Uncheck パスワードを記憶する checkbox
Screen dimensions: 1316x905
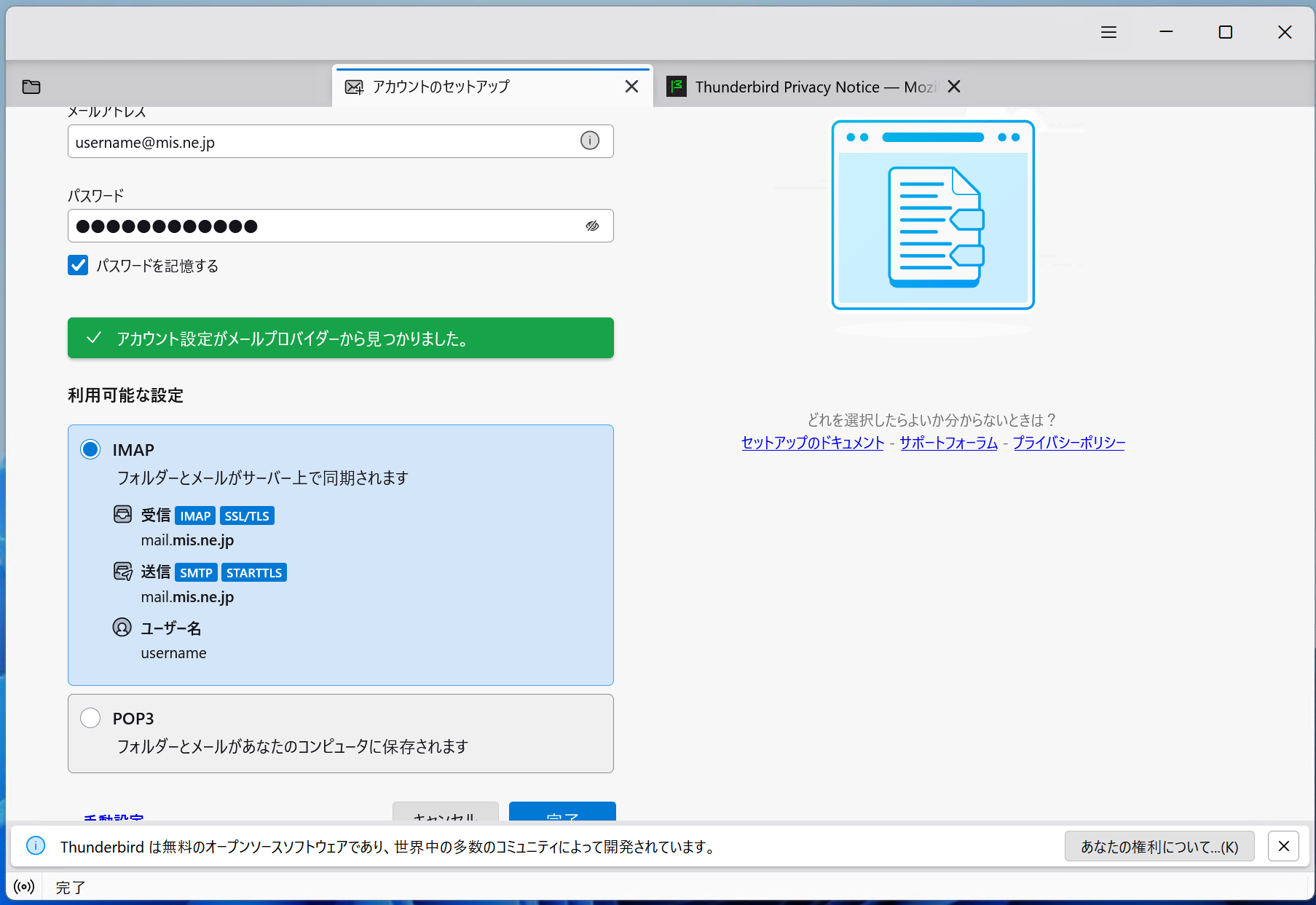(78, 265)
